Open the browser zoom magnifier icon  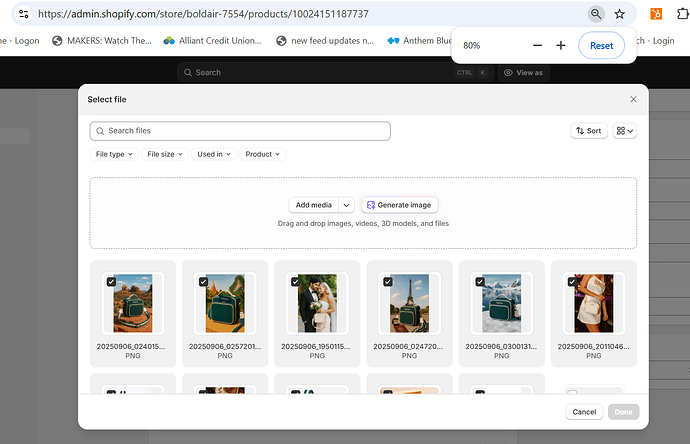pyautogui.click(x=596, y=14)
